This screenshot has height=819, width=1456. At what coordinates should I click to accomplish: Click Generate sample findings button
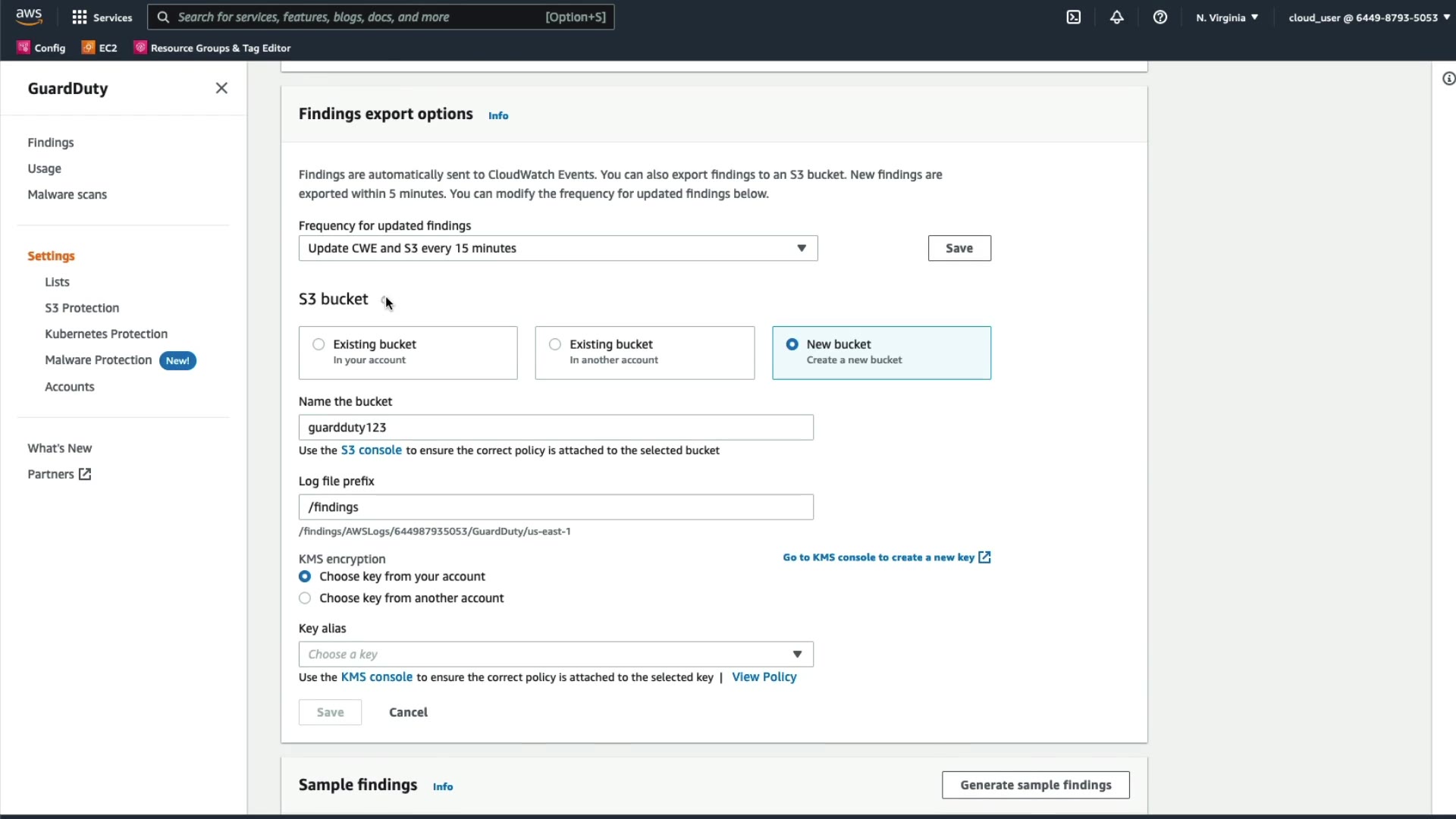pos(1035,785)
